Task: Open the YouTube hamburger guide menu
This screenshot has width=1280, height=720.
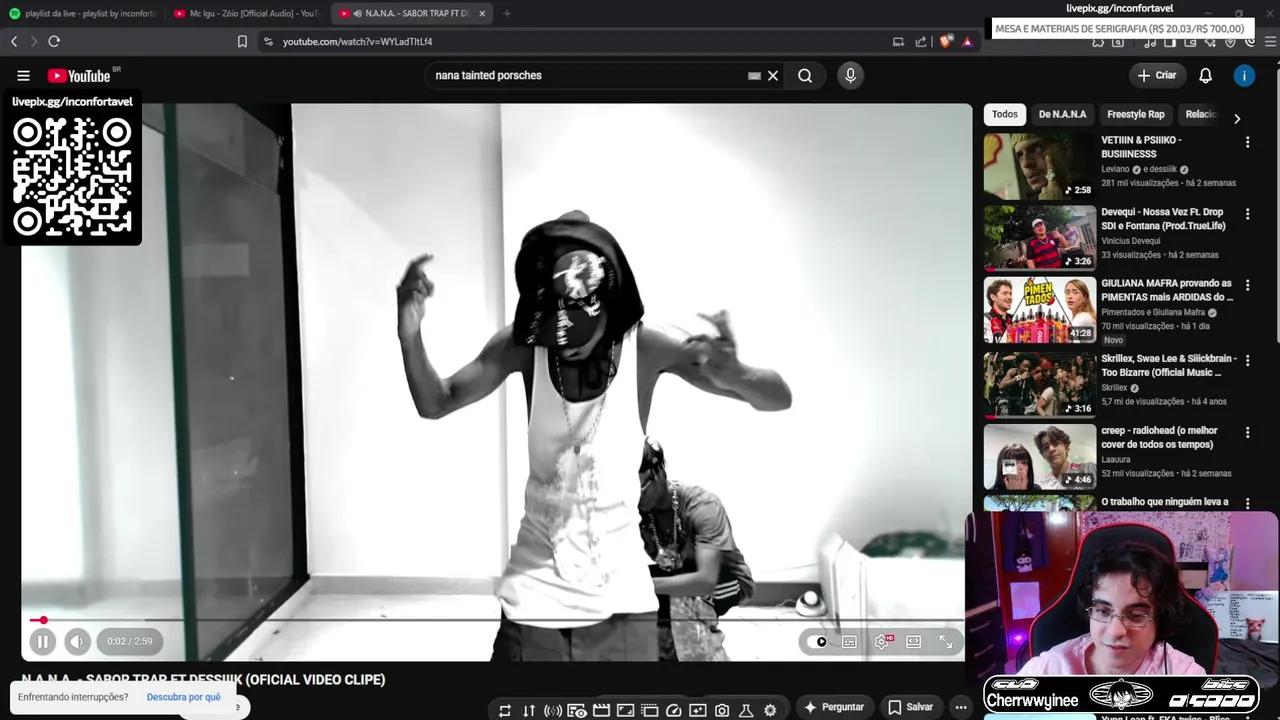Action: coord(23,75)
